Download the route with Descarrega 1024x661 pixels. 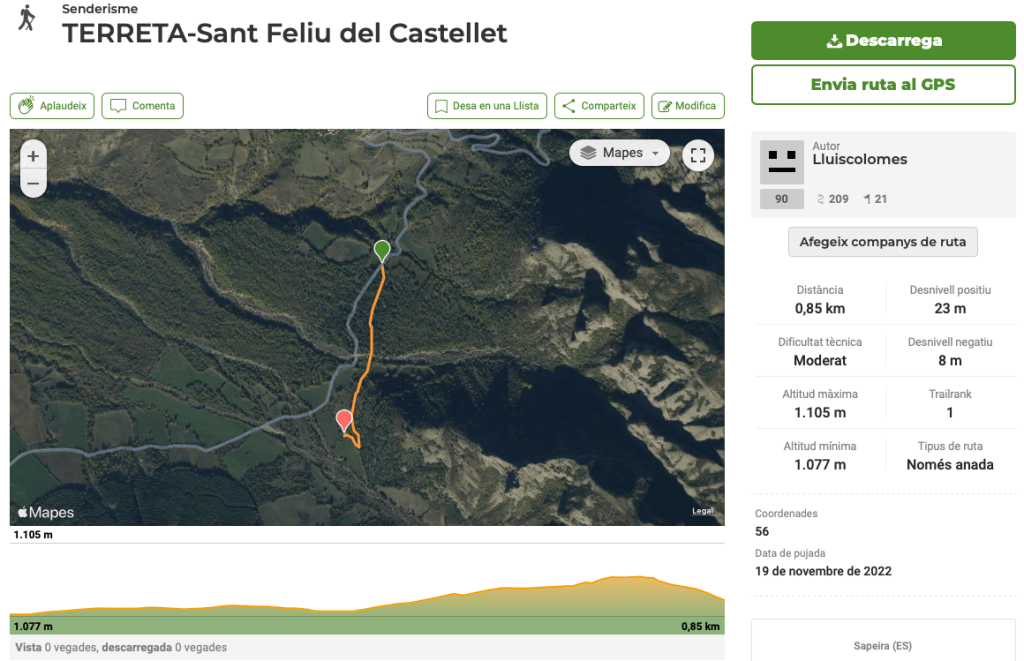coord(883,41)
